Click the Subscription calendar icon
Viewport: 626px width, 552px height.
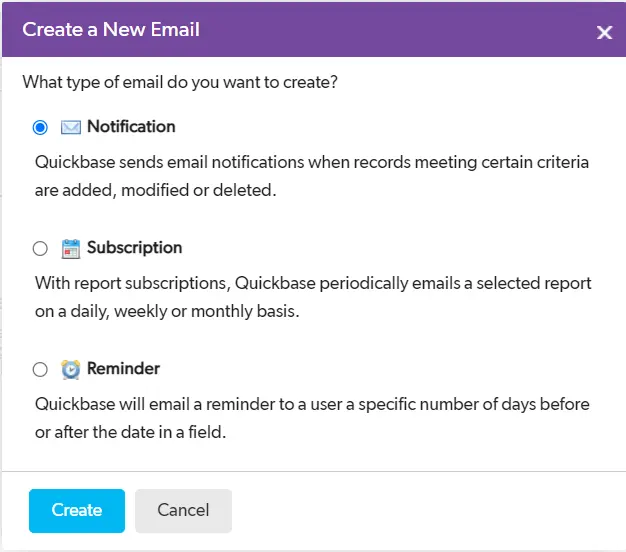pos(71,249)
